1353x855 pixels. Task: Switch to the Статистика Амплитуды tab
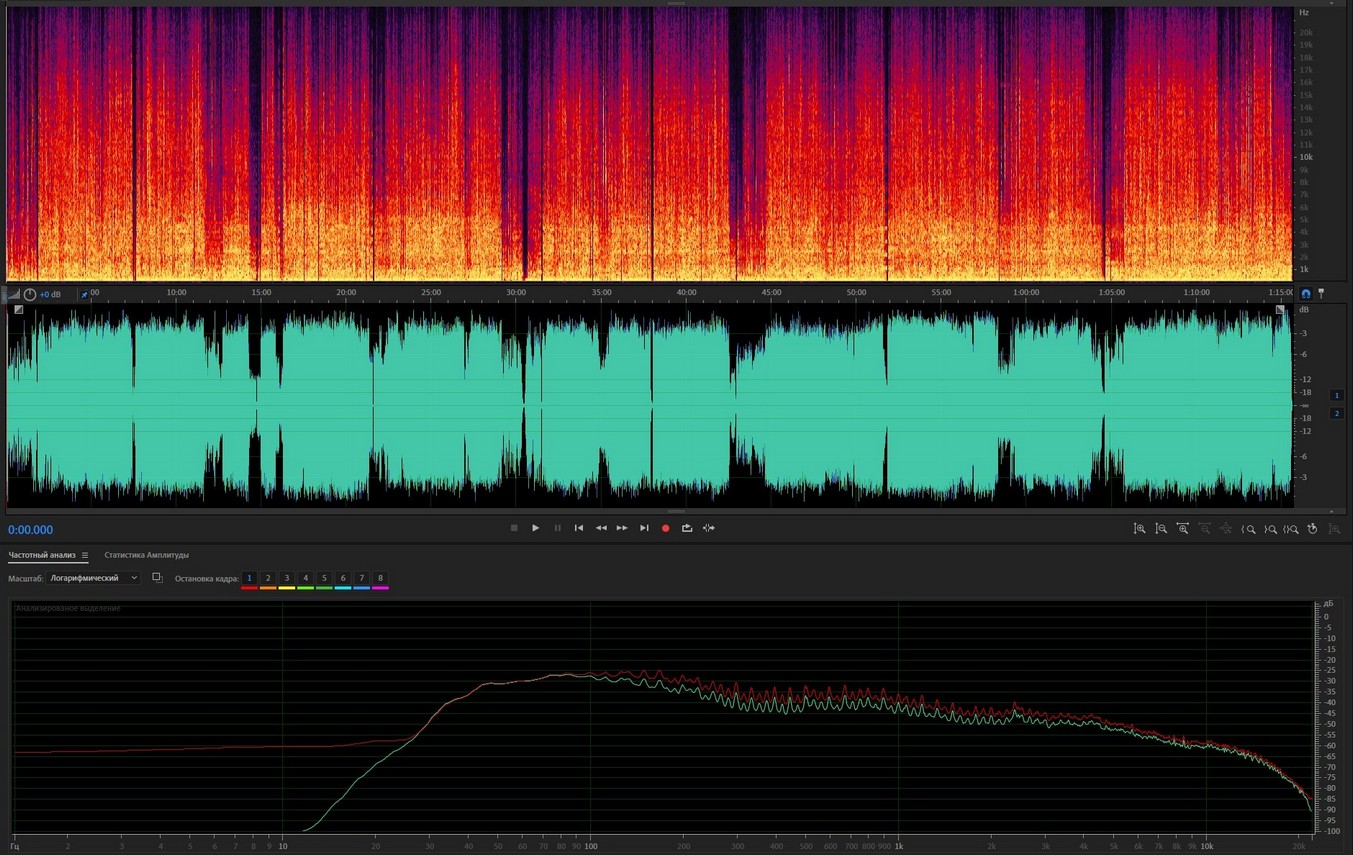pyautogui.click(x=146, y=555)
